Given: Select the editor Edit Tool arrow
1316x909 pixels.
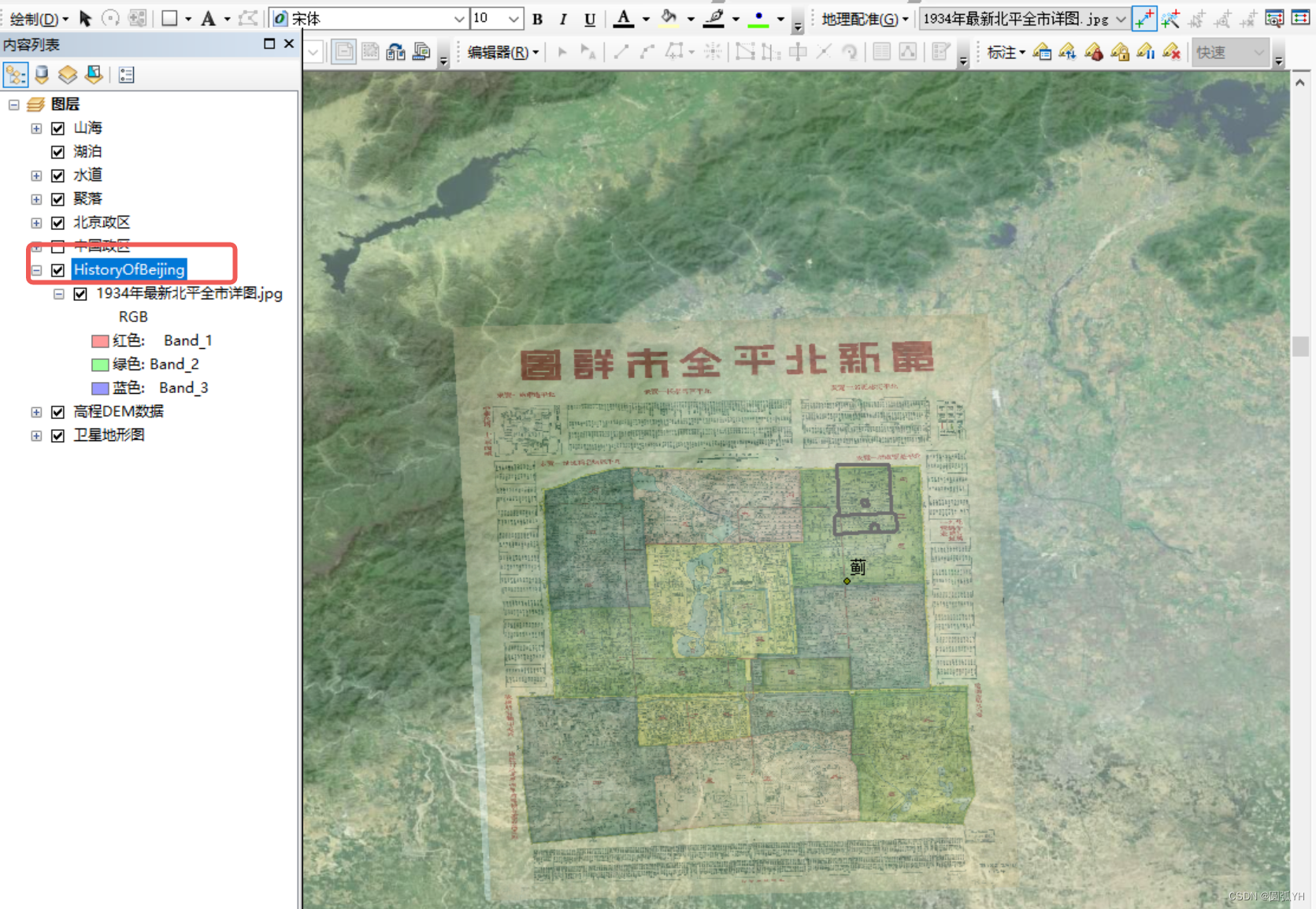Looking at the screenshot, I should click(562, 52).
